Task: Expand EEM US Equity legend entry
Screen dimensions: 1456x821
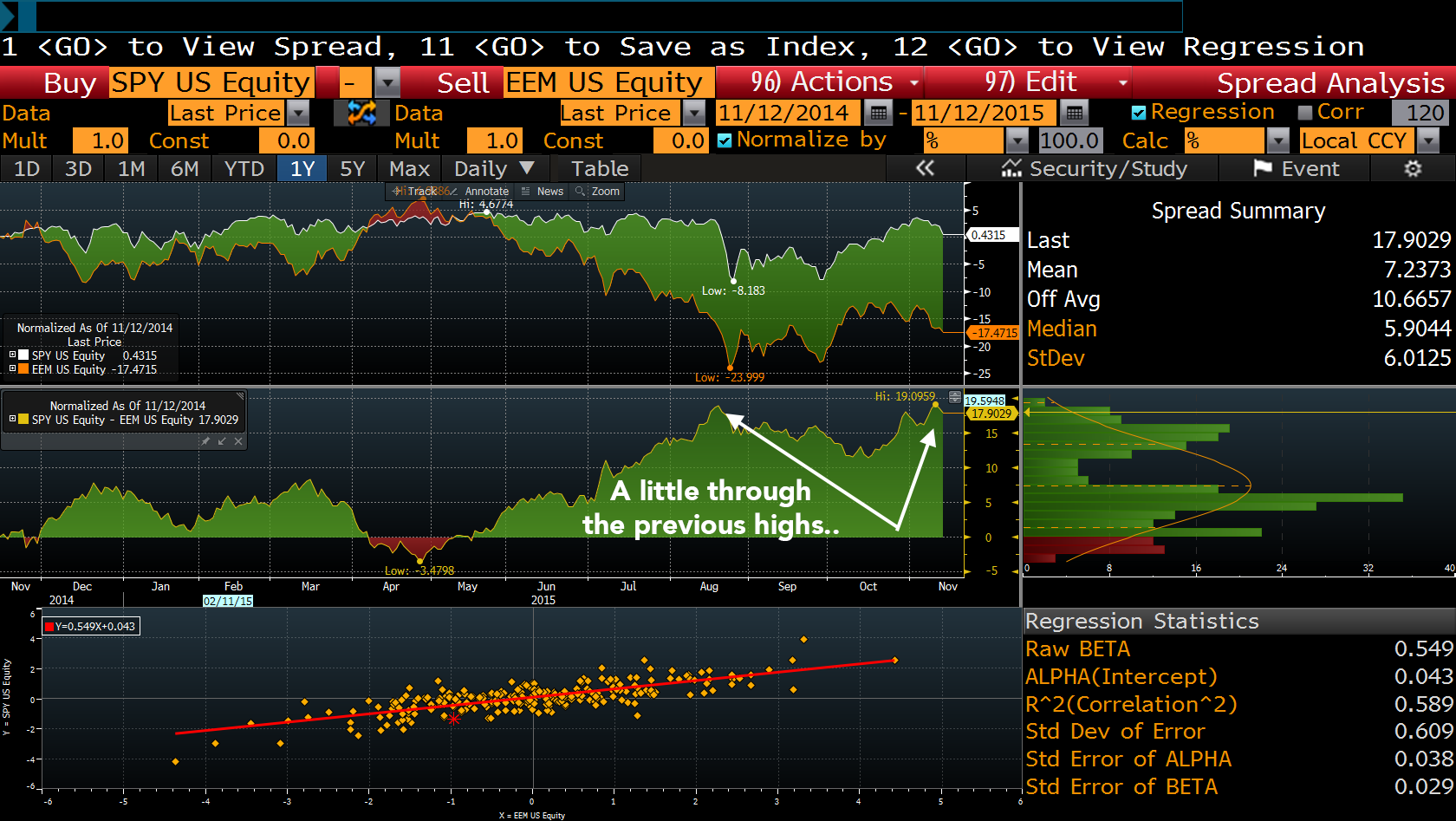Action: pyautogui.click(x=13, y=368)
